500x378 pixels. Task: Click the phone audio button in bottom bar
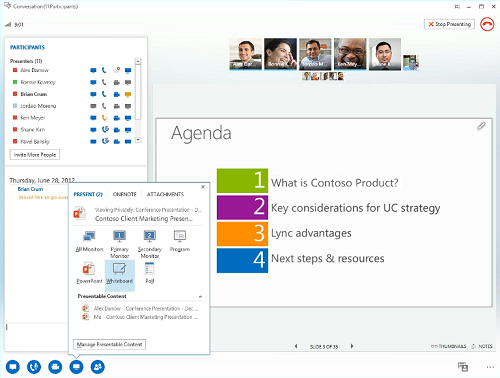[x=34, y=367]
